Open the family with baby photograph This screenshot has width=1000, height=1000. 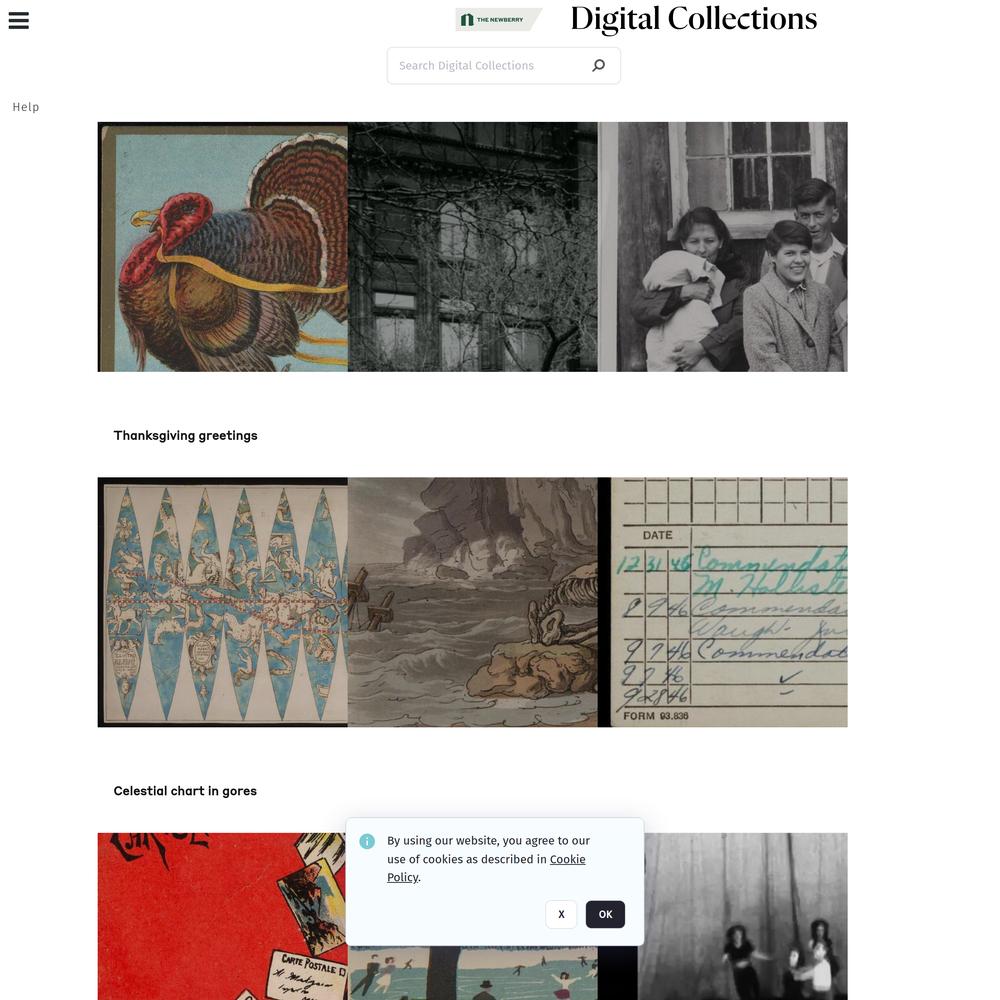723,247
